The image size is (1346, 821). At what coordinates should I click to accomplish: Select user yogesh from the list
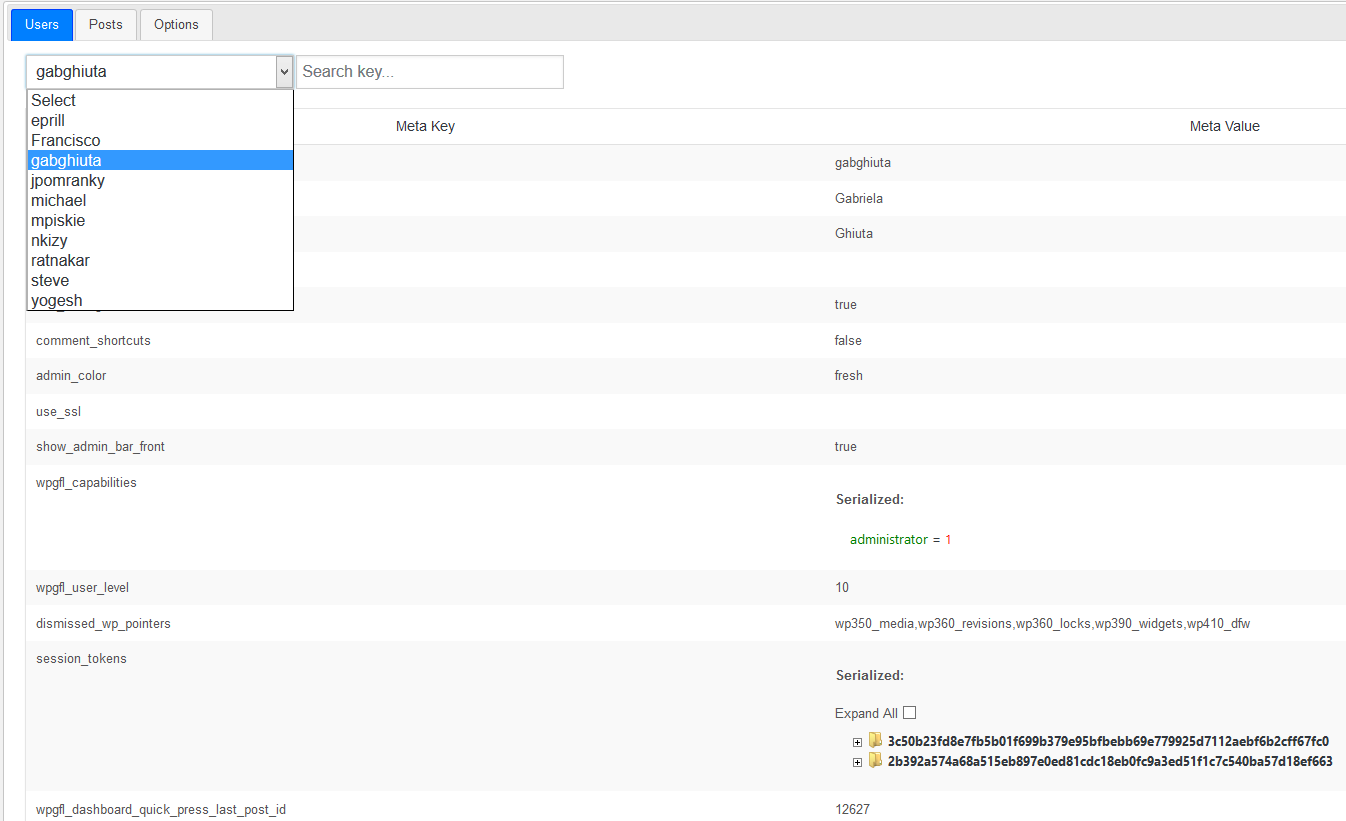[x=160, y=300]
